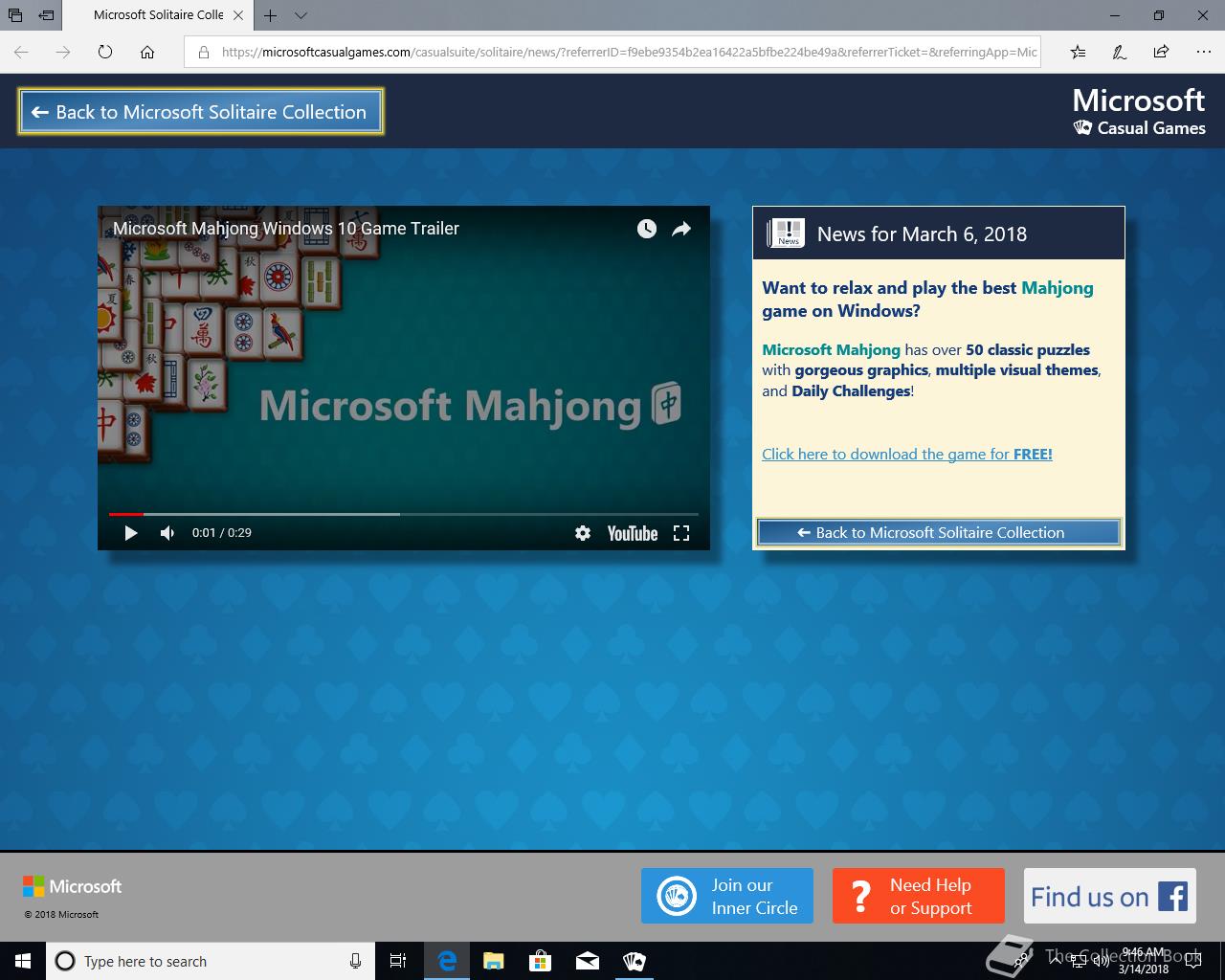Activate Cortana microphone
This screenshot has width=1225, height=980.
coord(355,961)
